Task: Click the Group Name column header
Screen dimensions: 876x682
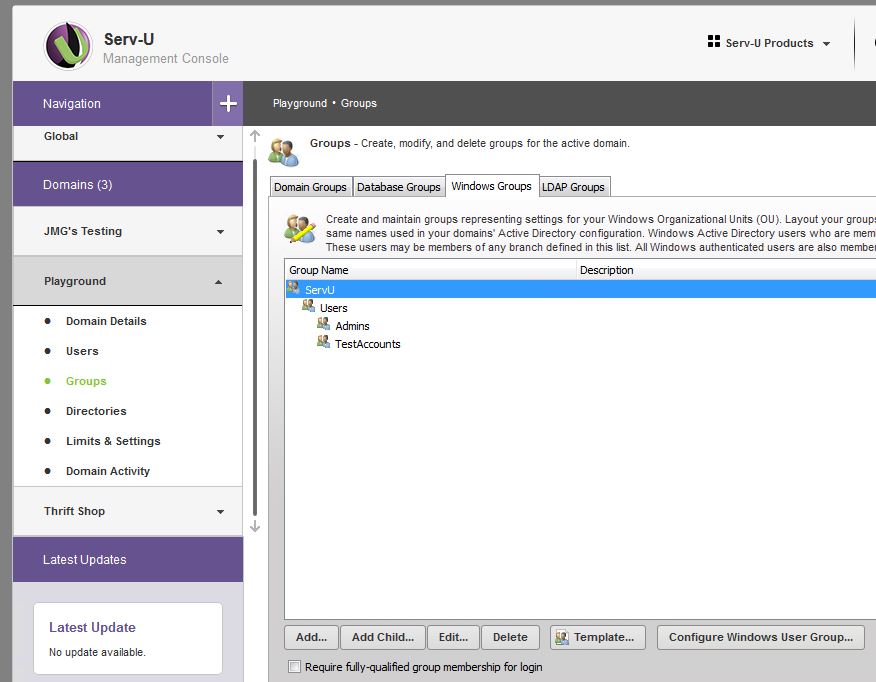Action: (x=431, y=270)
